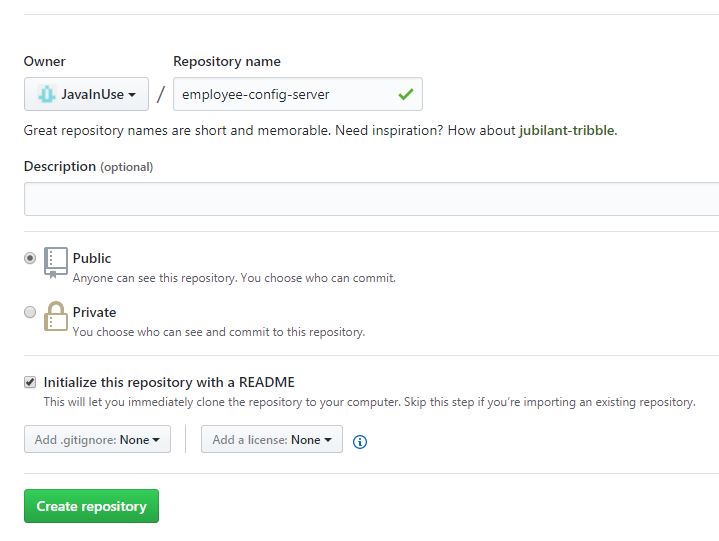Screen dimensions: 719x541
Task: Select the Public radio button
Action: (x=30, y=258)
